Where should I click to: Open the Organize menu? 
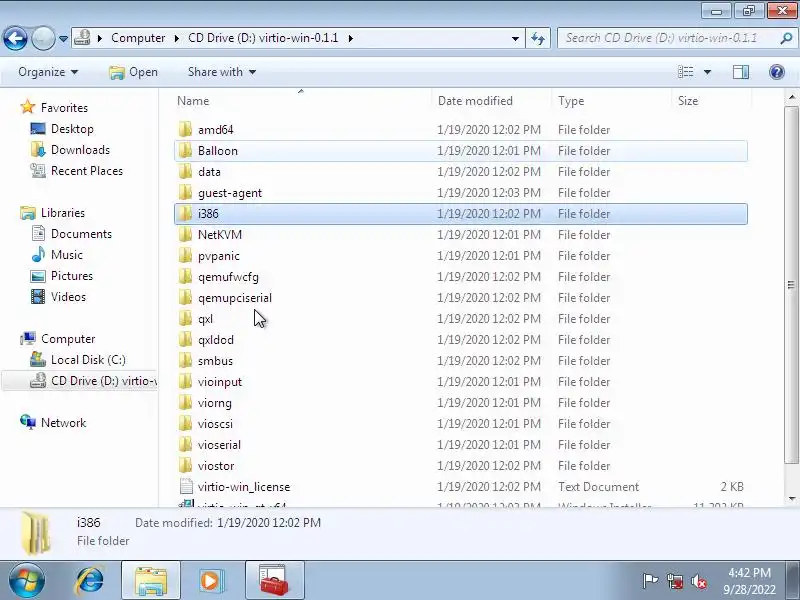48,72
